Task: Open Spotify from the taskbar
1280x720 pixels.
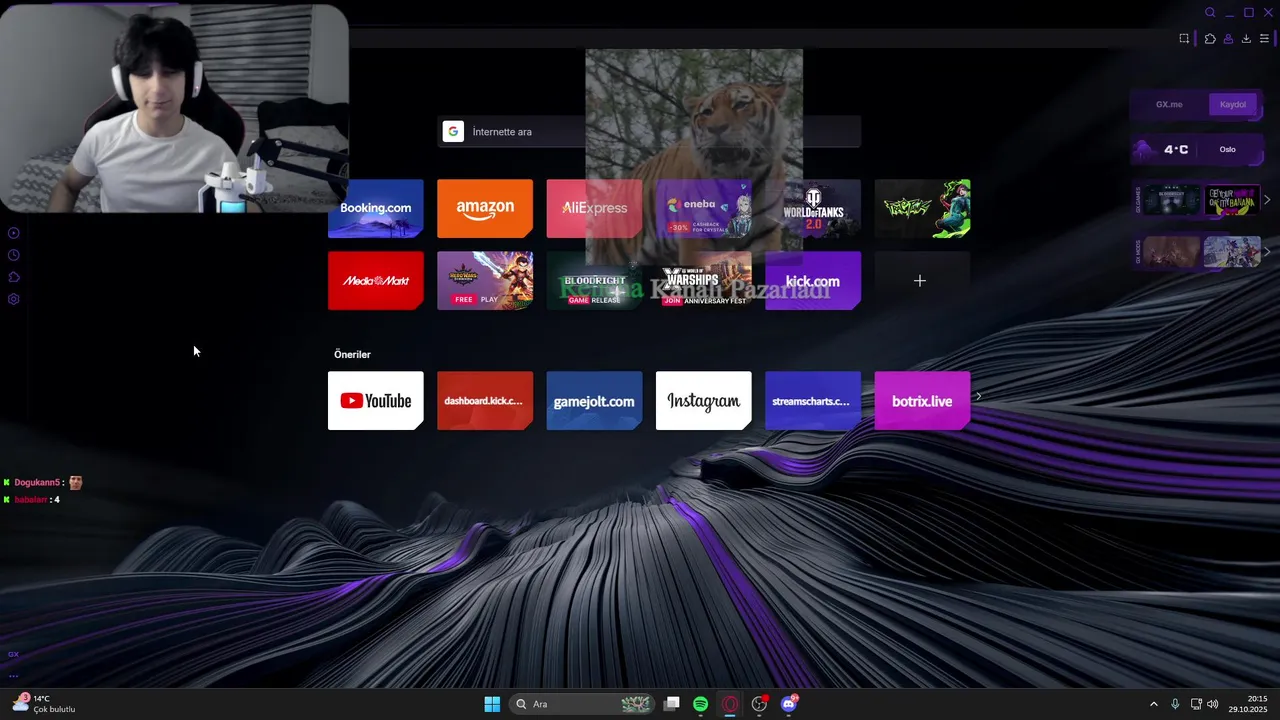Action: coord(701,704)
